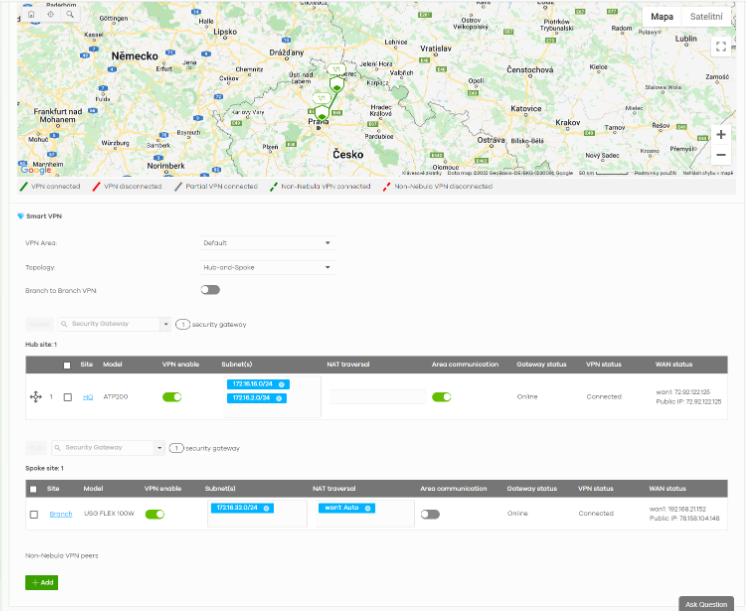Click the map search magnifier icon

pyautogui.click(x=69, y=15)
